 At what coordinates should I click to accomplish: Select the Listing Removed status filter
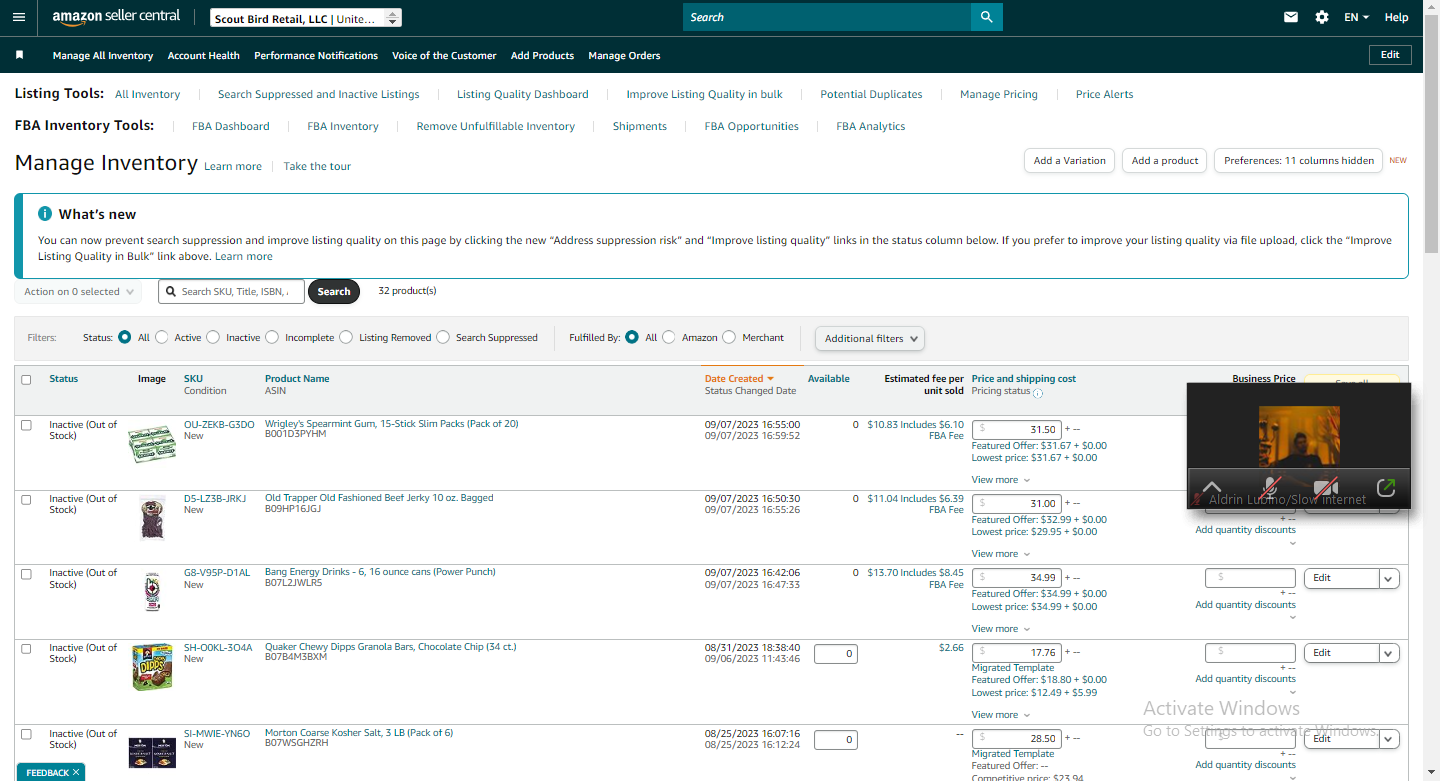tap(346, 337)
